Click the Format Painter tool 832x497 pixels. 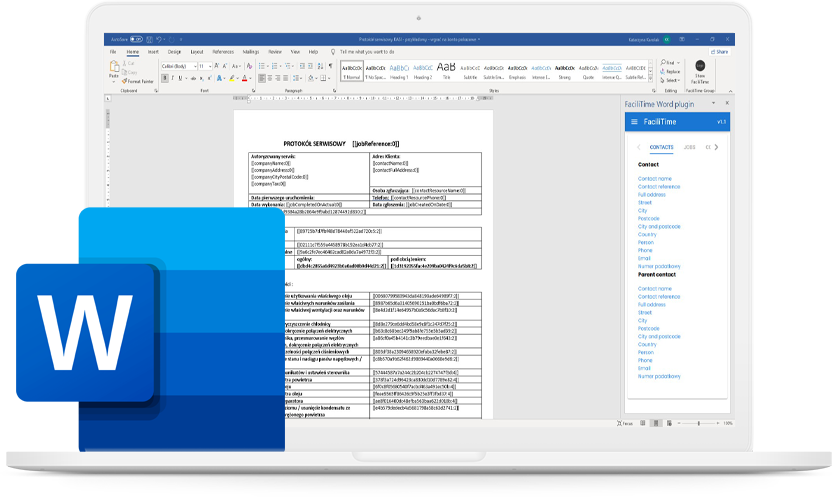pyautogui.click(x=137, y=81)
